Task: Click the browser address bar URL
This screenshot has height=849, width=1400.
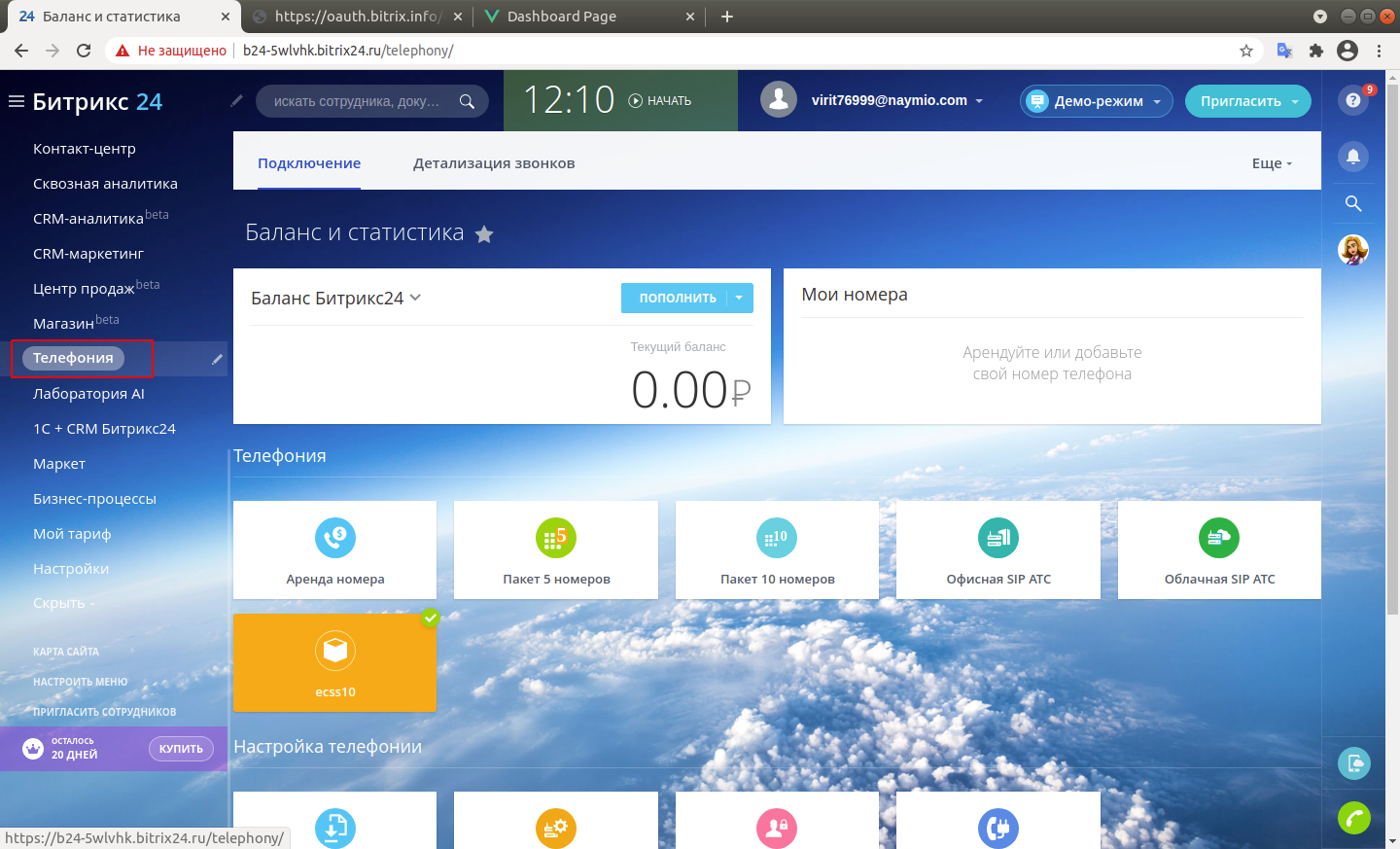Action: coord(348,51)
